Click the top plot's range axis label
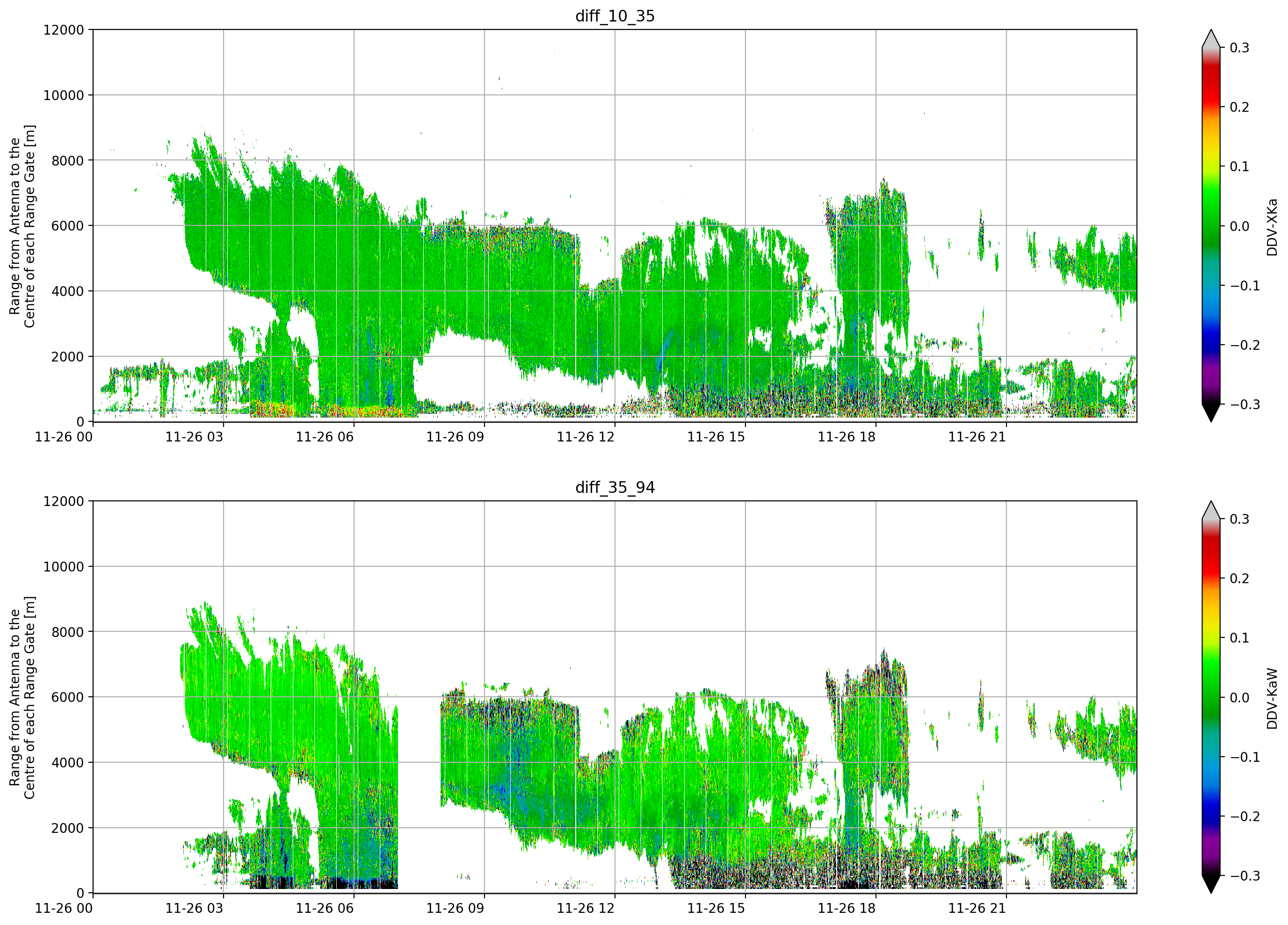Screen dimensions: 1288x925 coord(22,226)
